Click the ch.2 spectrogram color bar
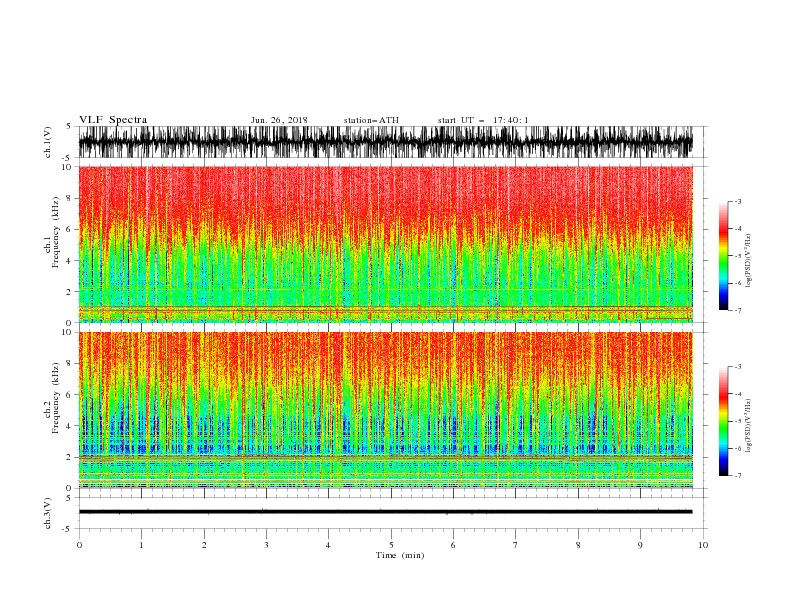Image resolution: width=792 pixels, height=612 pixels. (x=723, y=421)
